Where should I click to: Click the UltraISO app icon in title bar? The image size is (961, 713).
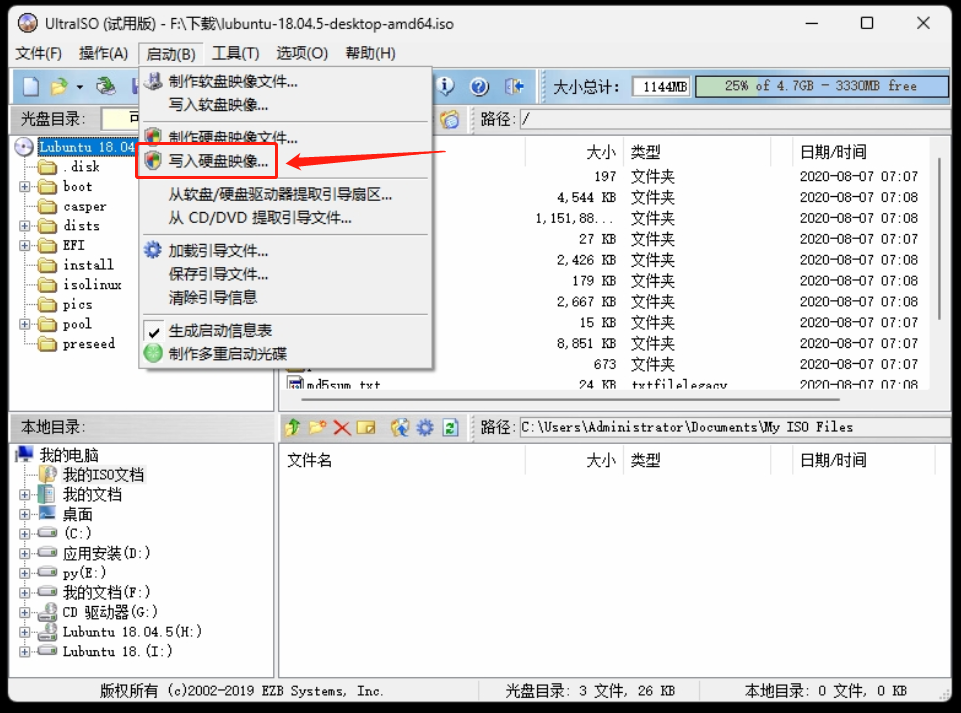28,23
